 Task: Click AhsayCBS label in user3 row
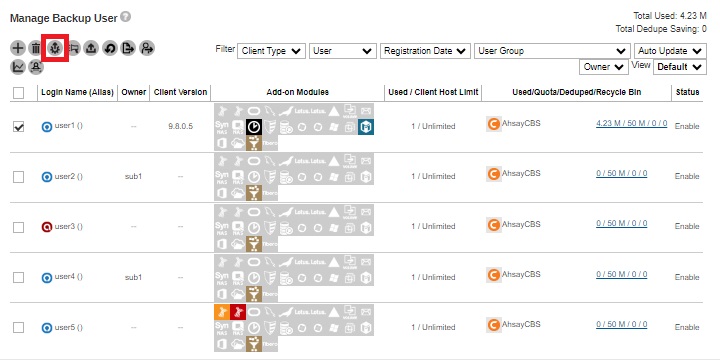point(521,224)
